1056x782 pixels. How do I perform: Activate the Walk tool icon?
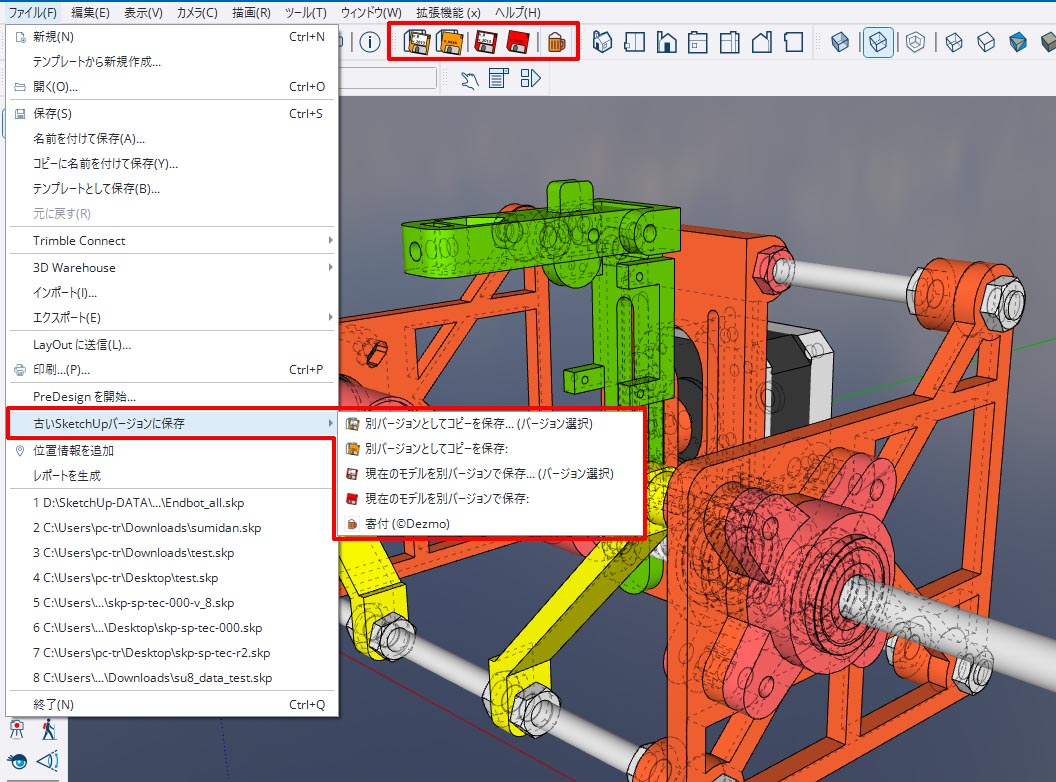click(x=48, y=730)
